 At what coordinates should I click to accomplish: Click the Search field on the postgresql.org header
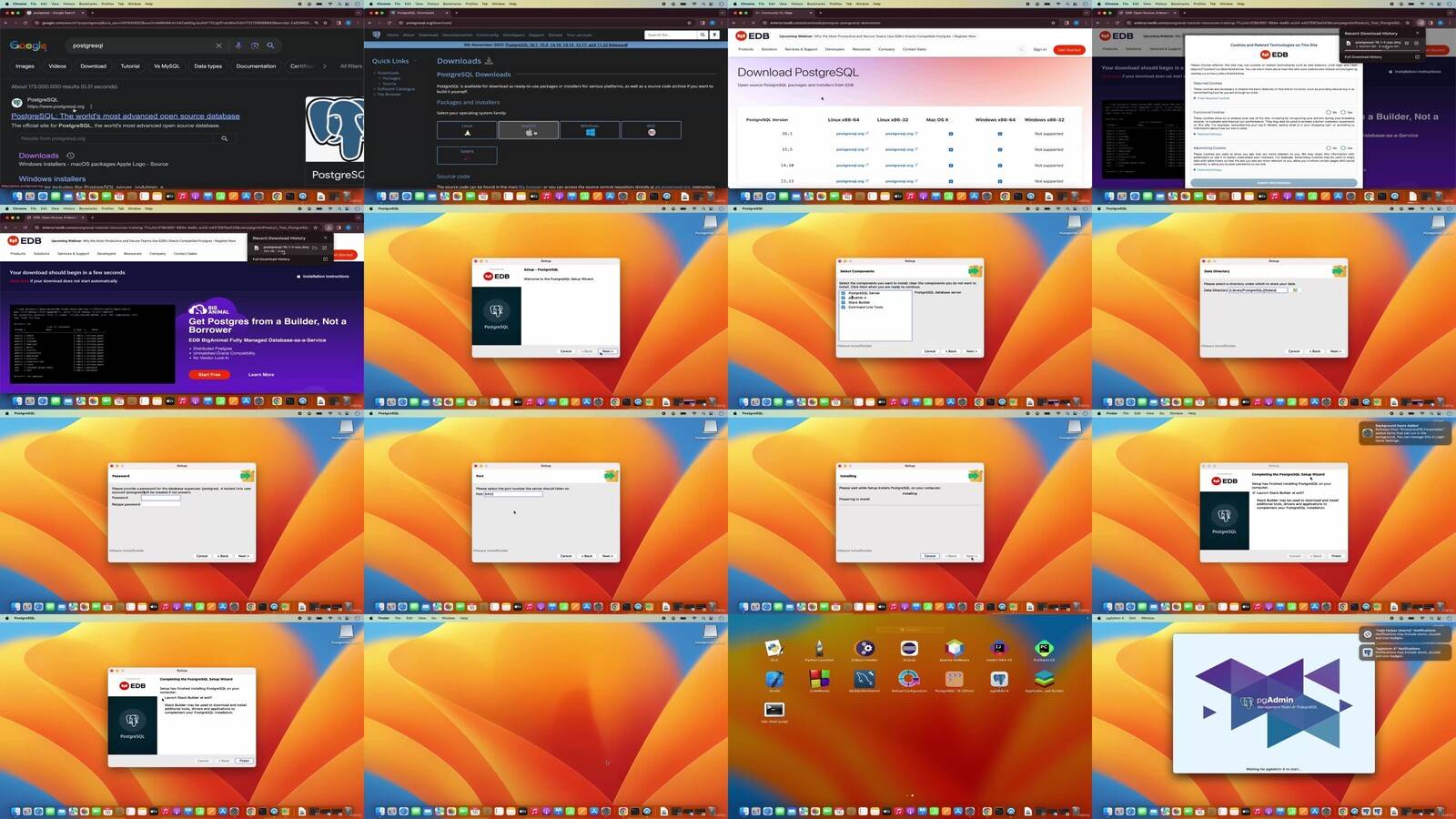point(671,35)
